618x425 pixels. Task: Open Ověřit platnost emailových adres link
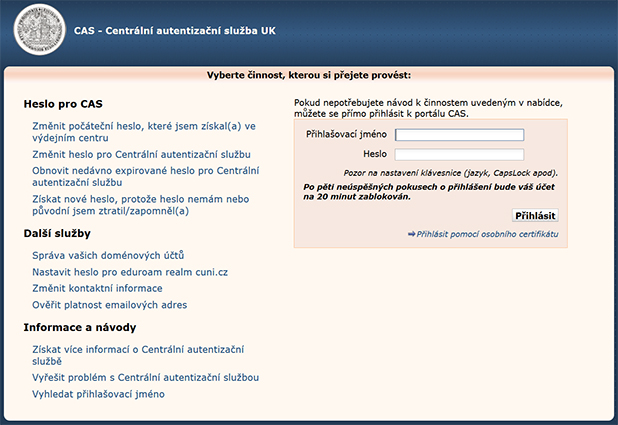click(110, 305)
